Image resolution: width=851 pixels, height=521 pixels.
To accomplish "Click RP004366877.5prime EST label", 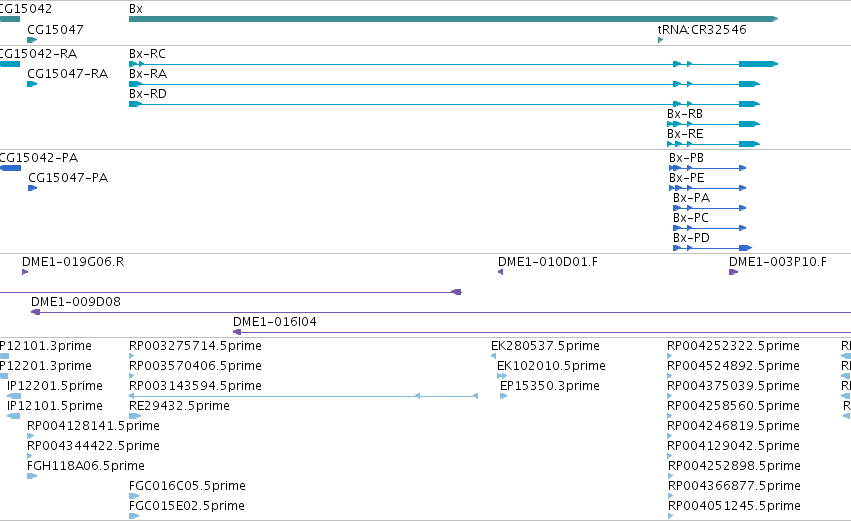I will [x=734, y=487].
